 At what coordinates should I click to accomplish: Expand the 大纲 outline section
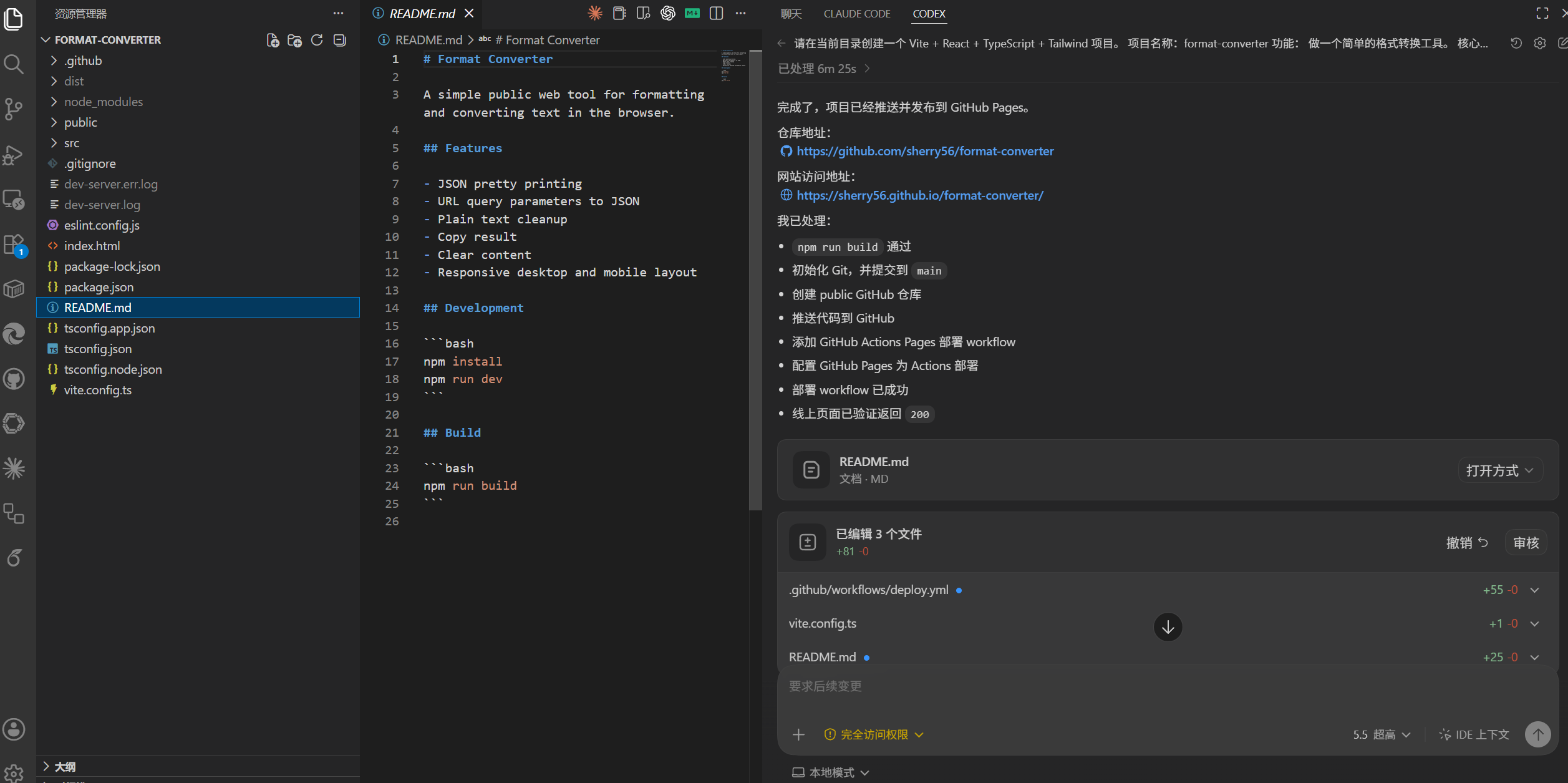198,766
